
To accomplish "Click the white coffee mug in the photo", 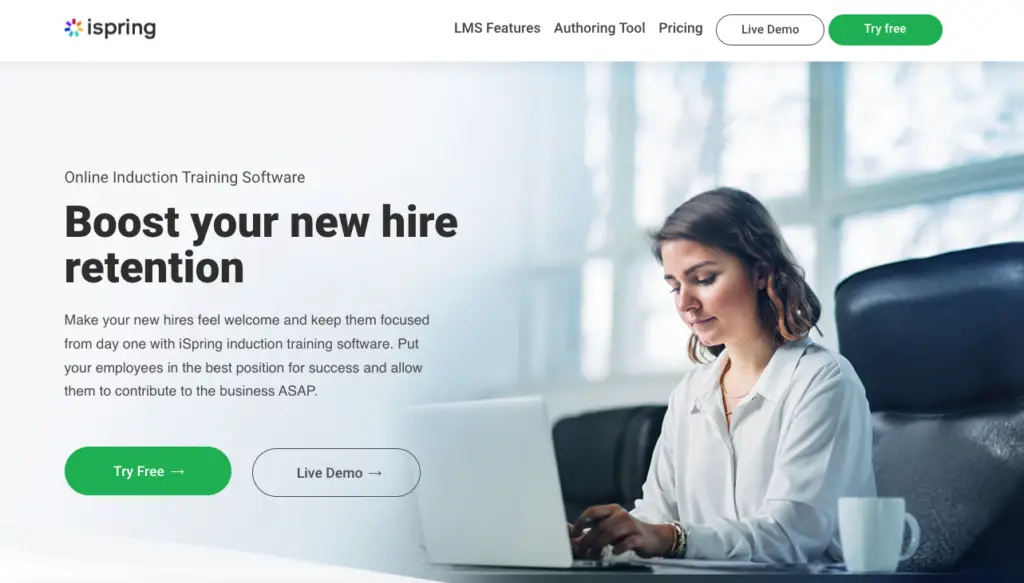I will point(877,533).
